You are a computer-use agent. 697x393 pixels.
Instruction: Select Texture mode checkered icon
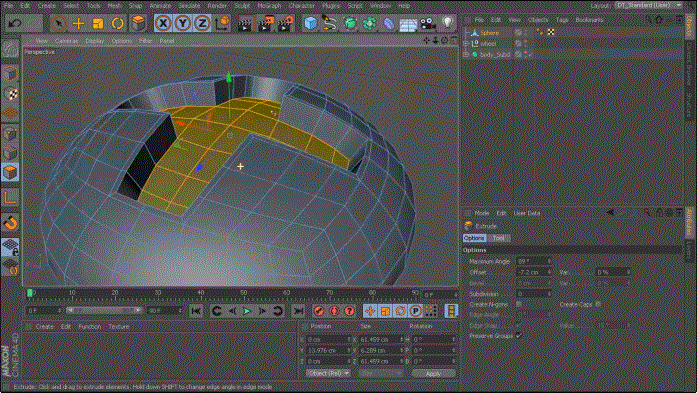coord(10,94)
